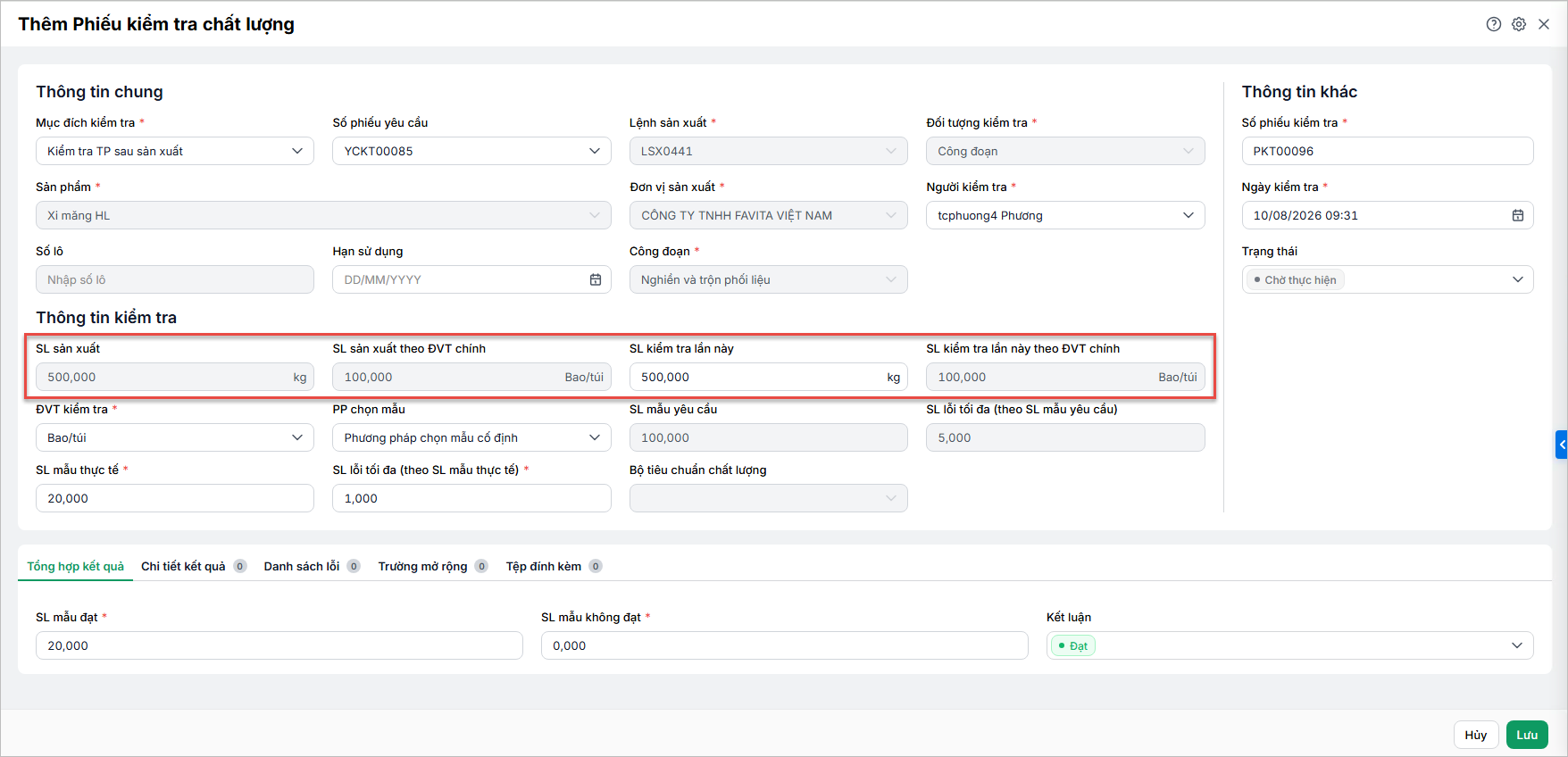The height and width of the screenshot is (757, 1568).
Task: Expand the blue side panel handle
Action: [x=1562, y=445]
